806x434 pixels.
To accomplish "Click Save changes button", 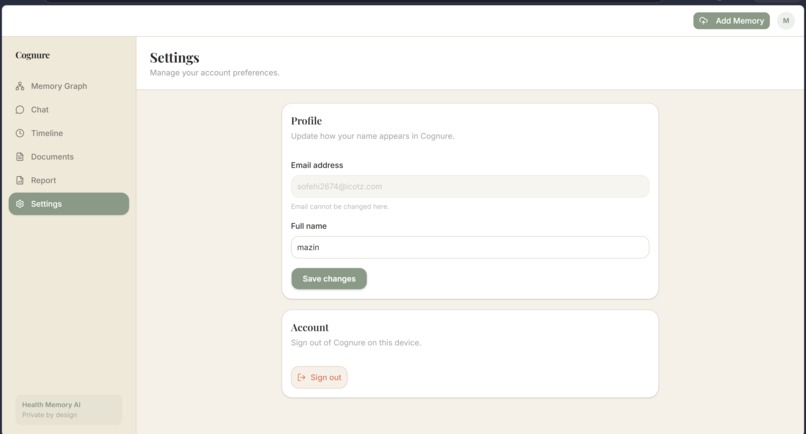I will point(329,279).
